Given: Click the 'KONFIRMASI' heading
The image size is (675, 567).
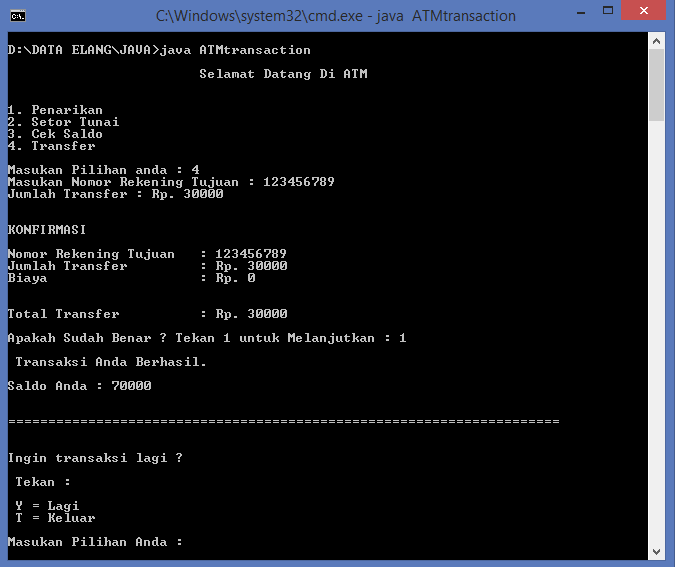Looking at the screenshot, I should tap(47, 230).
